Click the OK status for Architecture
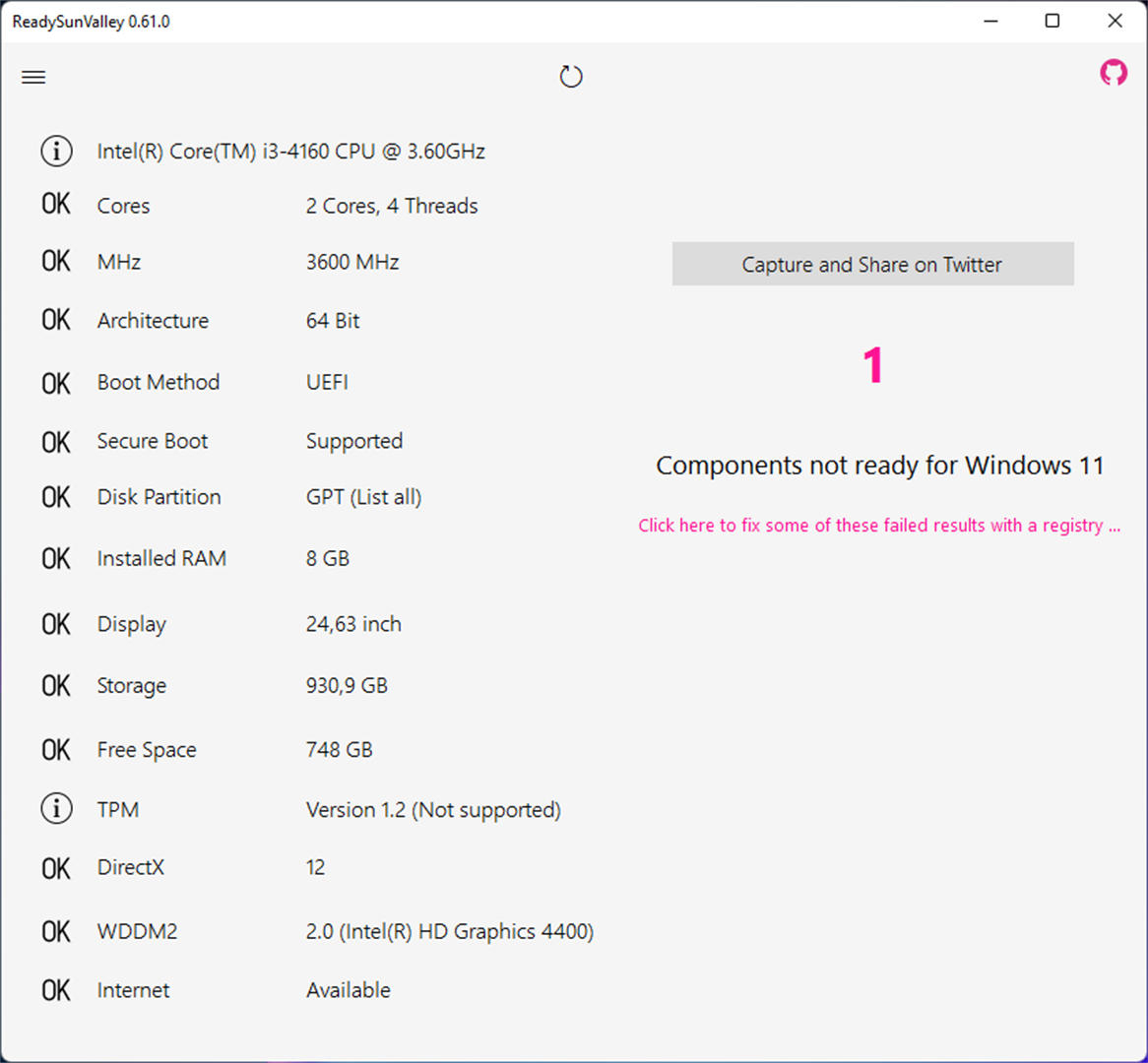Image resolution: width=1148 pixels, height=1063 pixels. [x=56, y=320]
